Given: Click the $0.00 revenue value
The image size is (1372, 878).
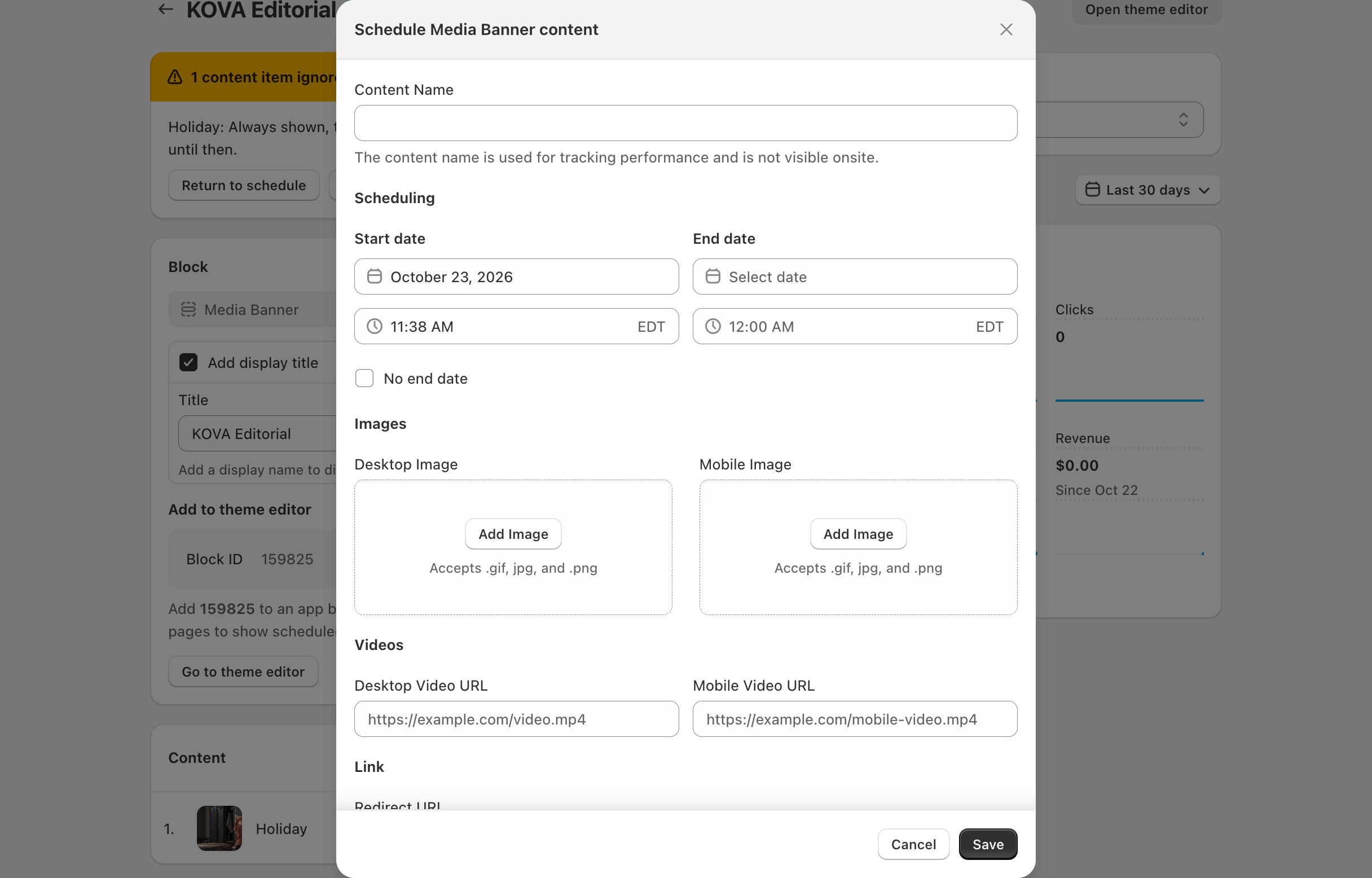Looking at the screenshot, I should (x=1077, y=466).
